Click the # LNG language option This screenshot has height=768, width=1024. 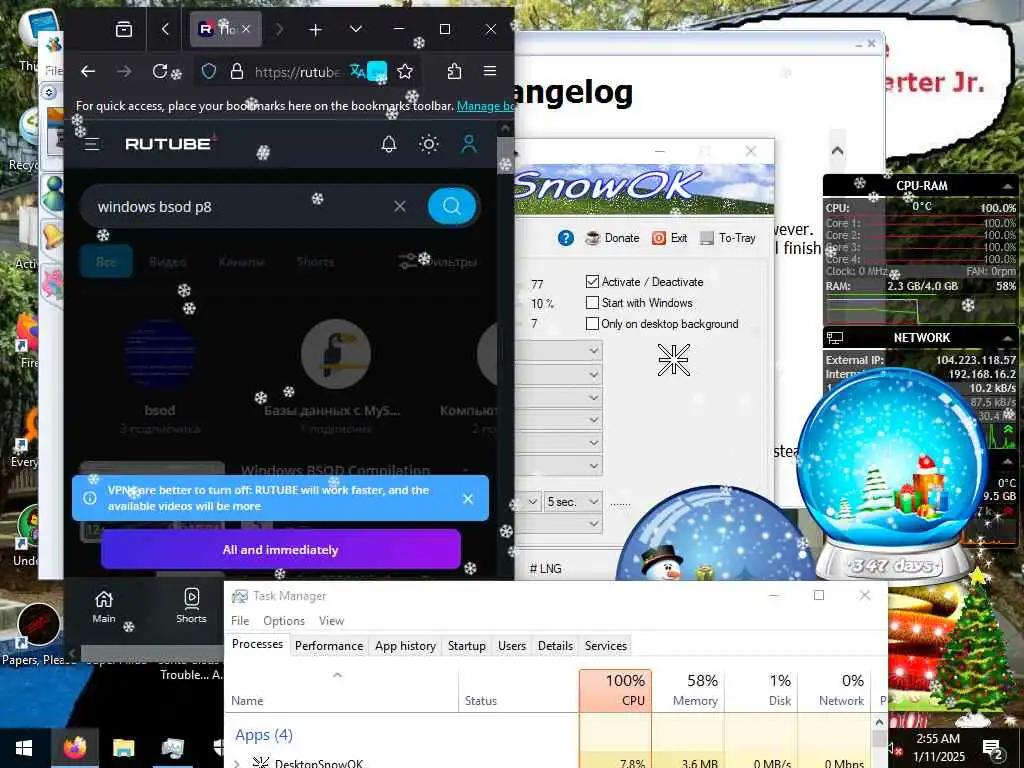(545, 569)
